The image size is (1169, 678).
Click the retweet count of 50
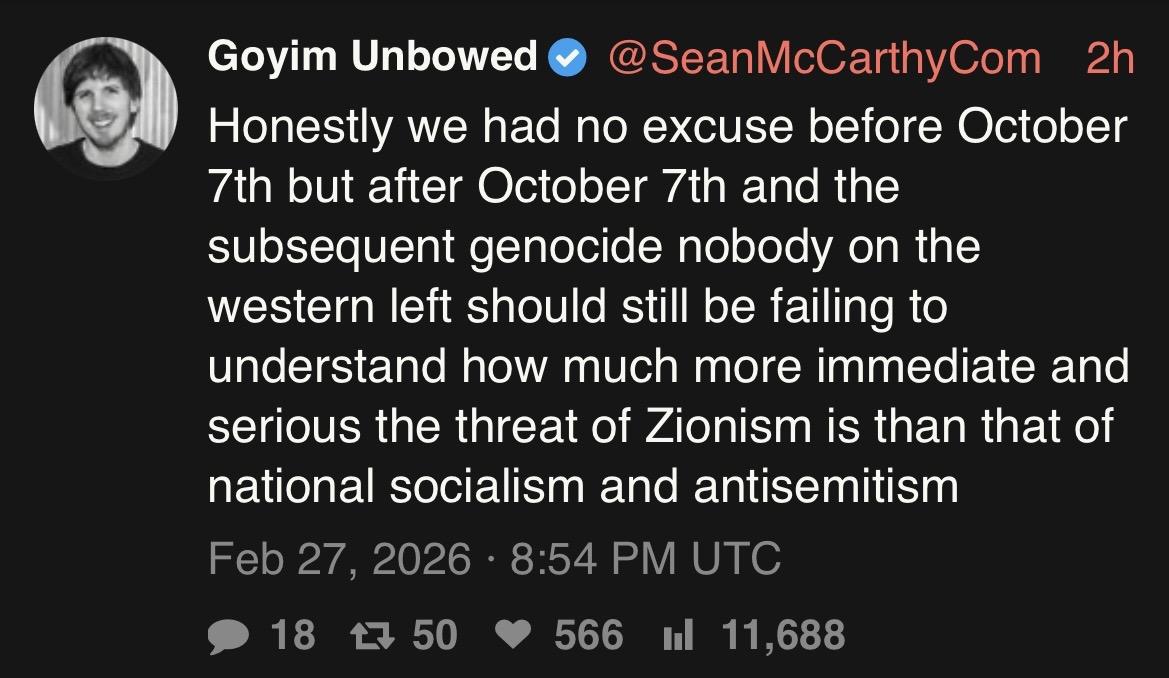pyautogui.click(x=435, y=635)
